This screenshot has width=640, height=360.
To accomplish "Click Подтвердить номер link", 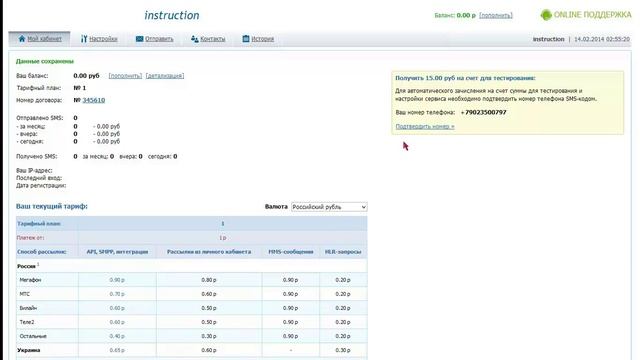I will (x=425, y=127).
